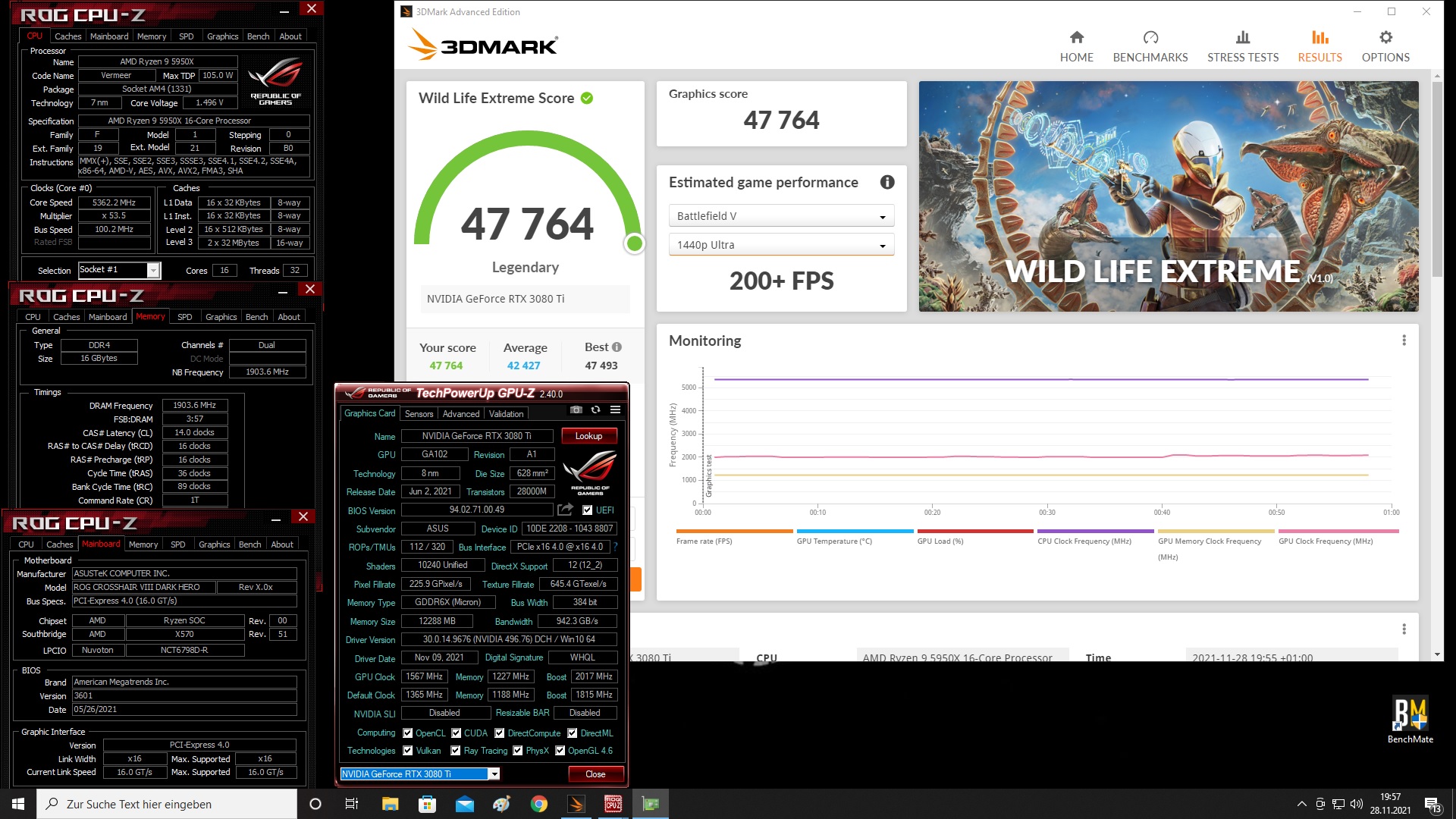The image size is (1456, 819).
Task: Open the three-dot menu below Monitoring panel
Action: tap(1404, 629)
